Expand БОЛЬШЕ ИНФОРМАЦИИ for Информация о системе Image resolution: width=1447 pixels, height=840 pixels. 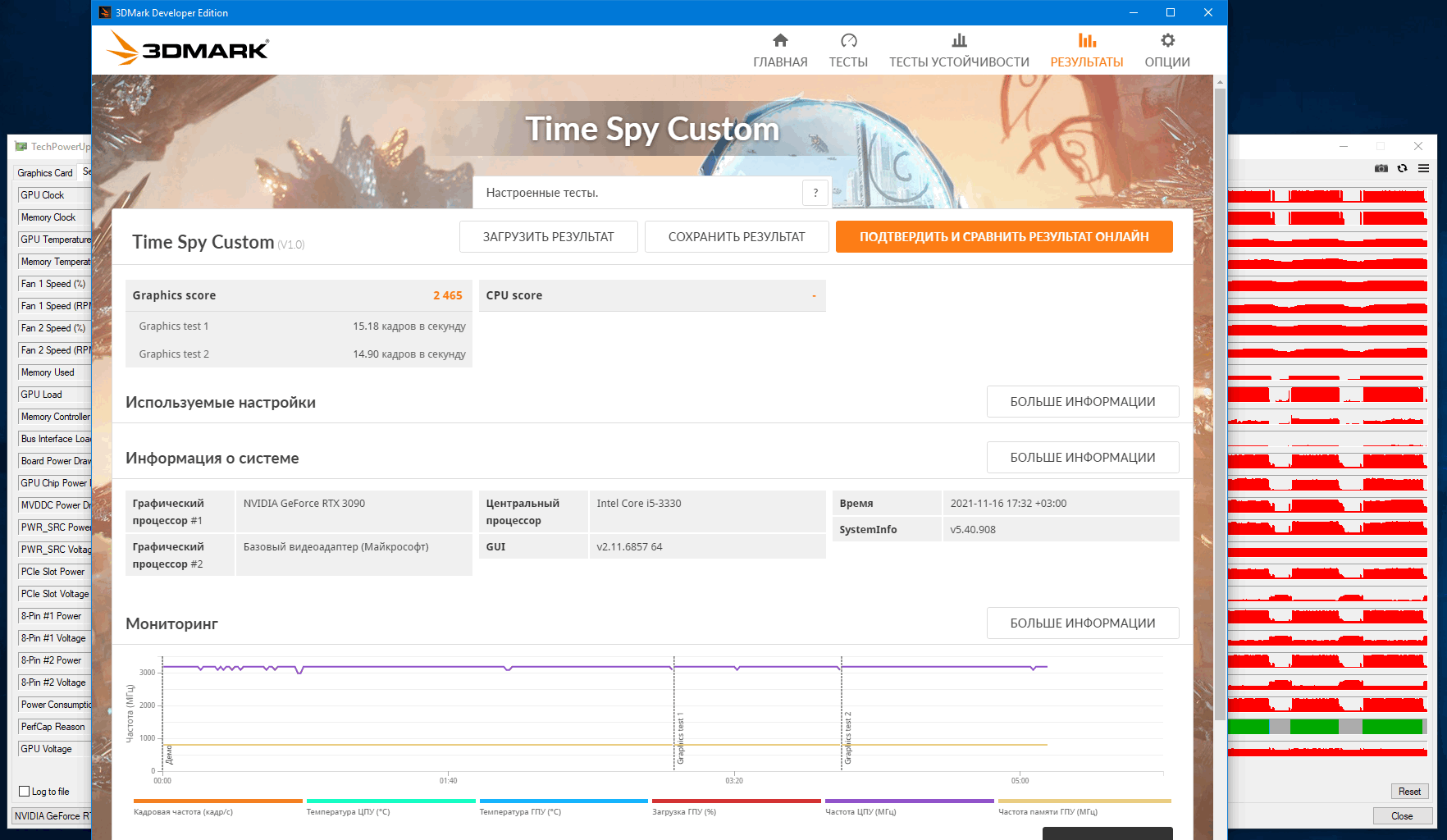(1083, 458)
